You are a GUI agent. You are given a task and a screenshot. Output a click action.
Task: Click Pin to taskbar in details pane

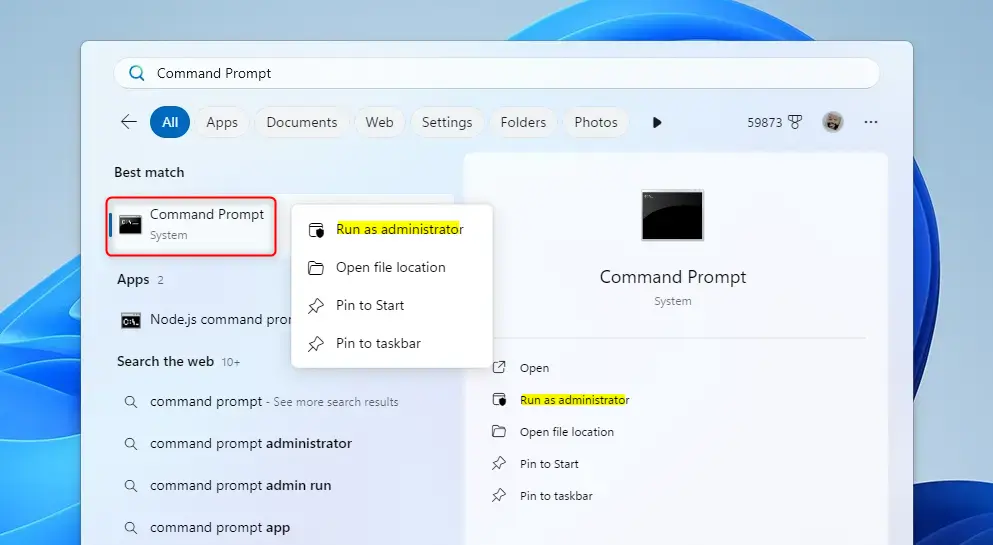[x=556, y=496]
